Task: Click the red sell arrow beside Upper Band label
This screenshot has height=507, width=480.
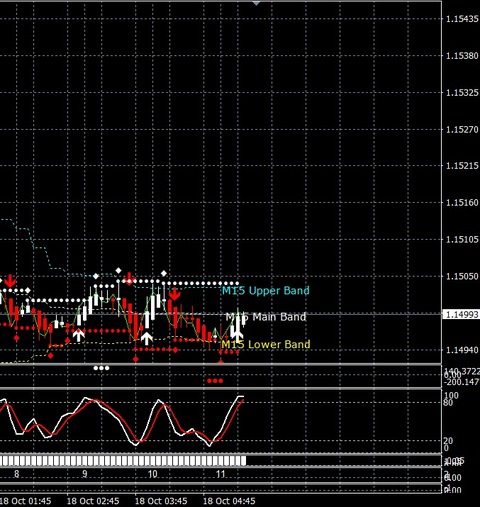Action: pyautogui.click(x=174, y=294)
